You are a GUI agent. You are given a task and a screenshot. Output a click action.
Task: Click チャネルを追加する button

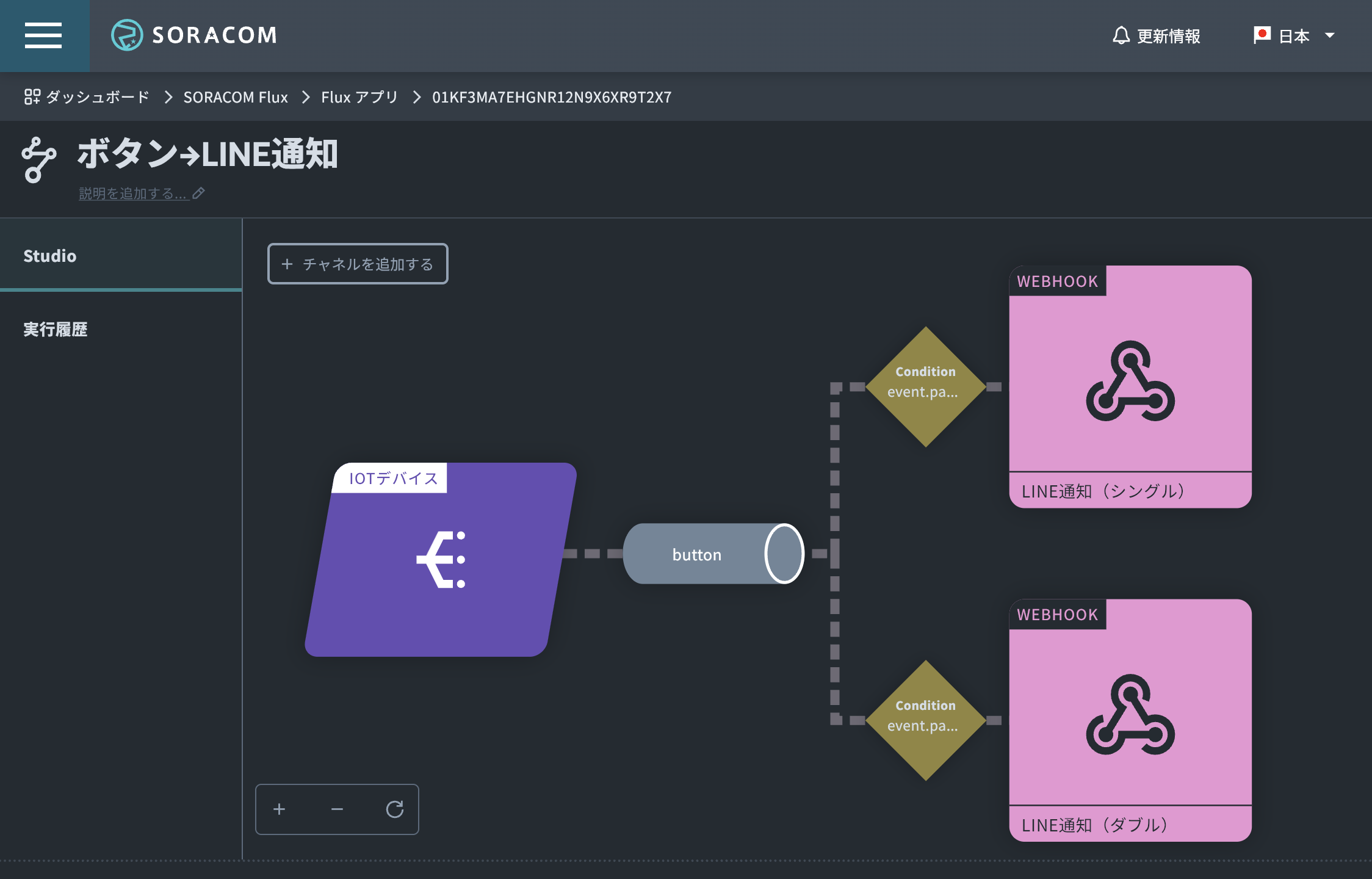(x=358, y=264)
